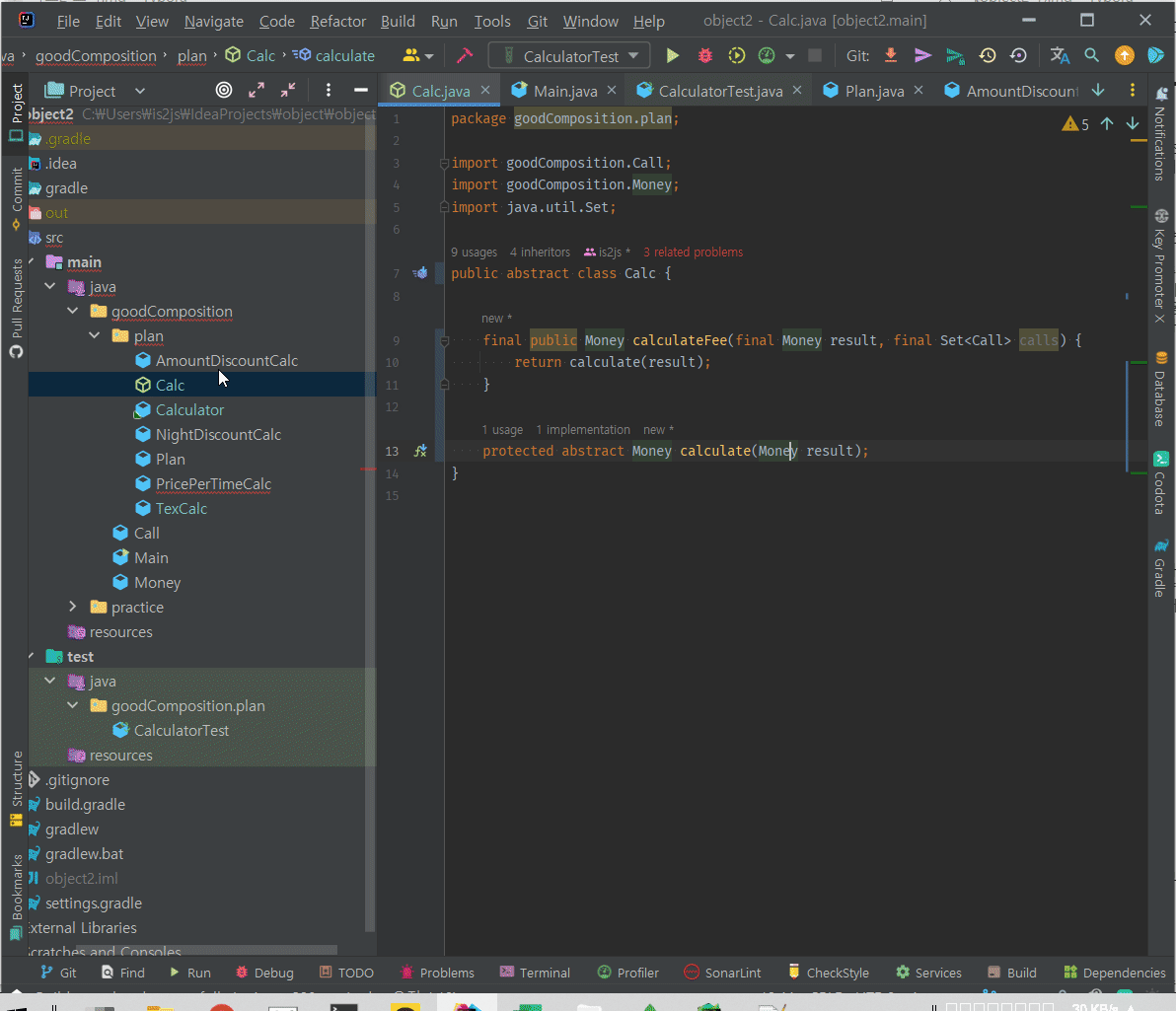
Task: Click the hammer Build Project icon
Action: point(464,56)
